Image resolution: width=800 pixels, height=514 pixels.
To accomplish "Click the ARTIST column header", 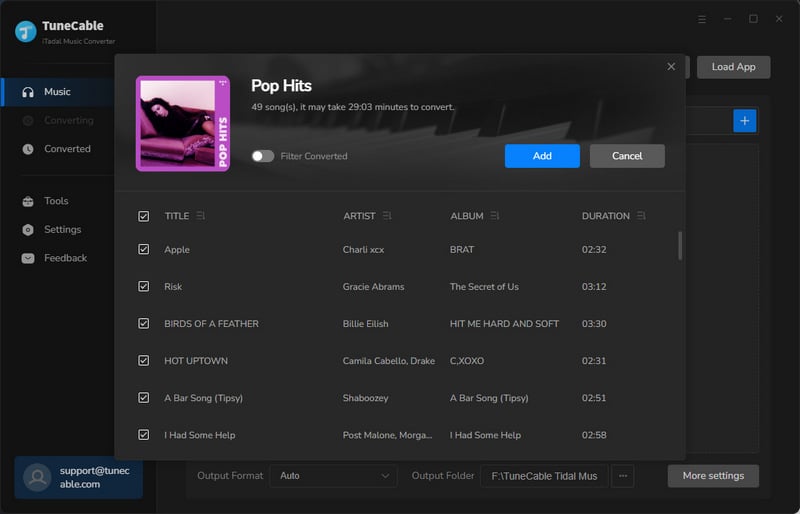I will 359,216.
